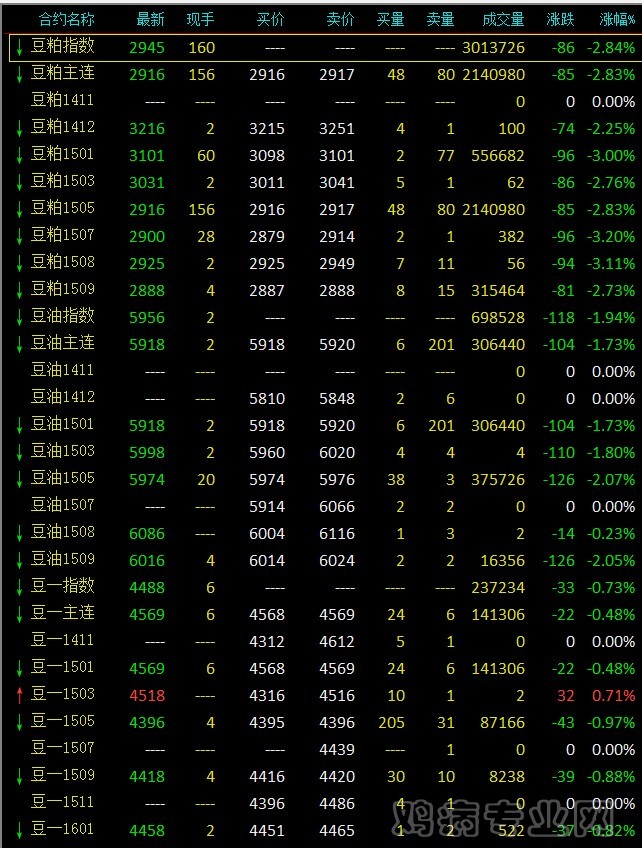
Task: Click the 现手 column header
Action: click(x=200, y=20)
